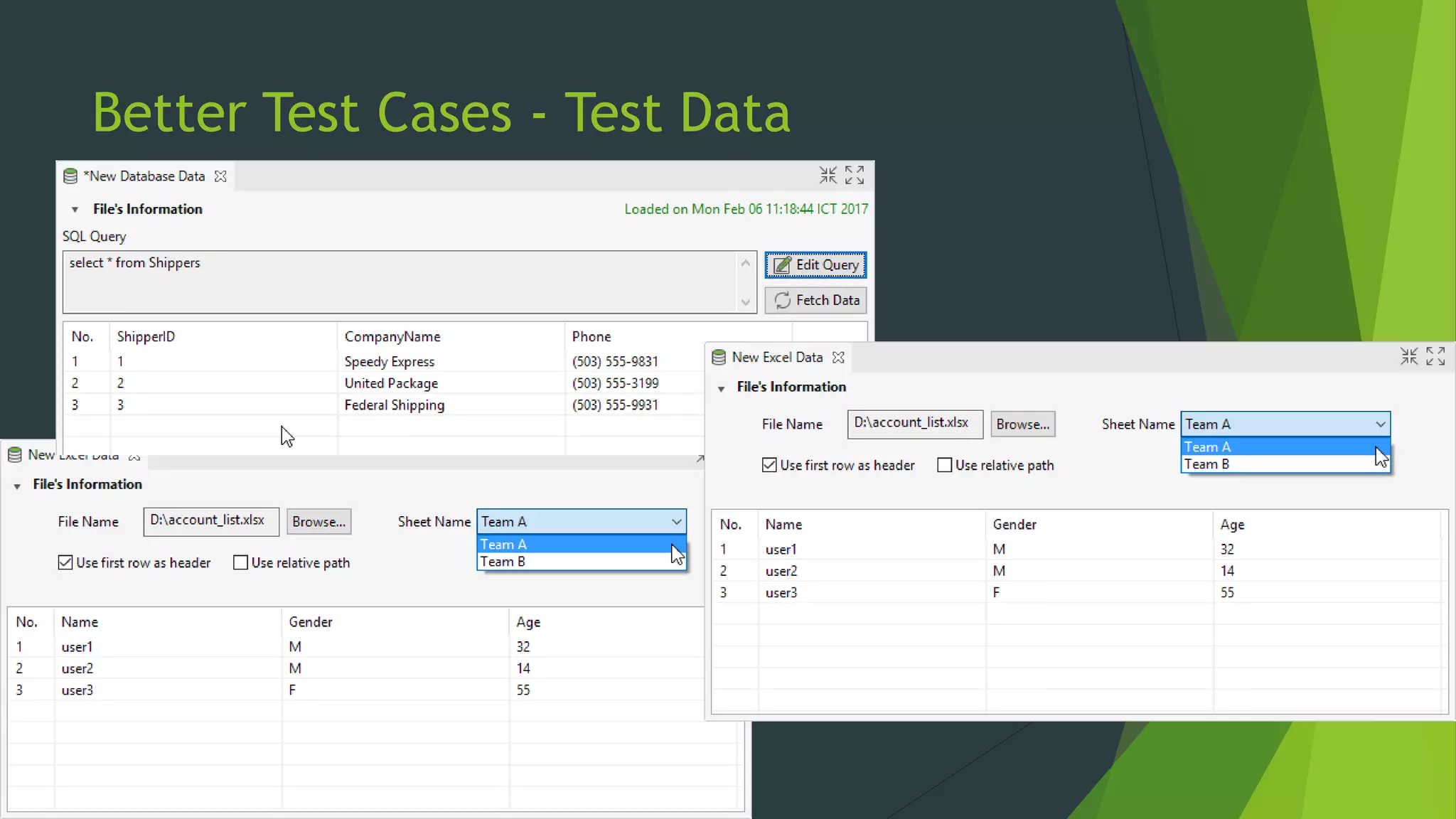Select Name column header in bottom-left table
The image size is (1456, 819).
pos(168,622)
